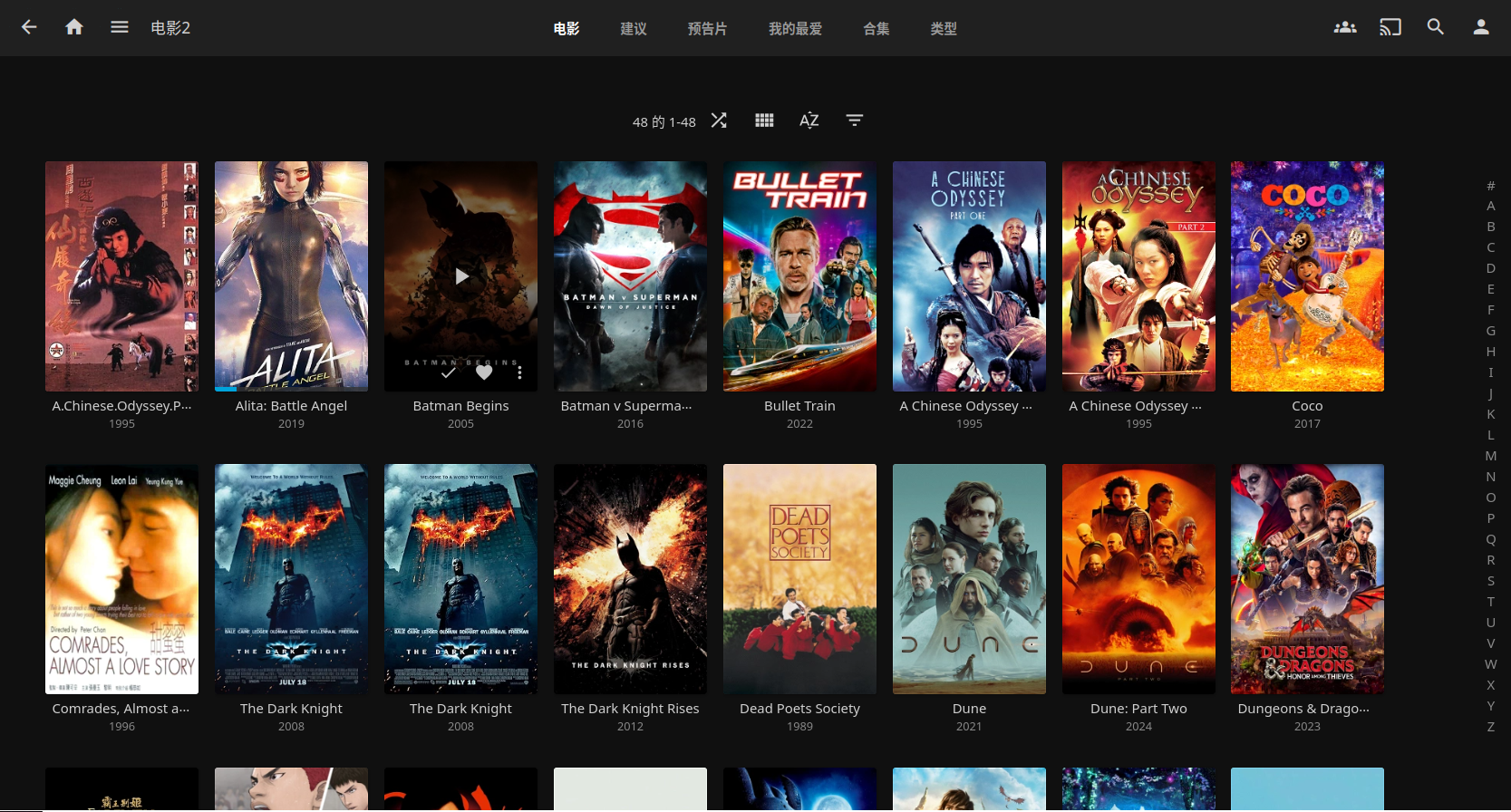Open the user profile icon

pos(1481,27)
